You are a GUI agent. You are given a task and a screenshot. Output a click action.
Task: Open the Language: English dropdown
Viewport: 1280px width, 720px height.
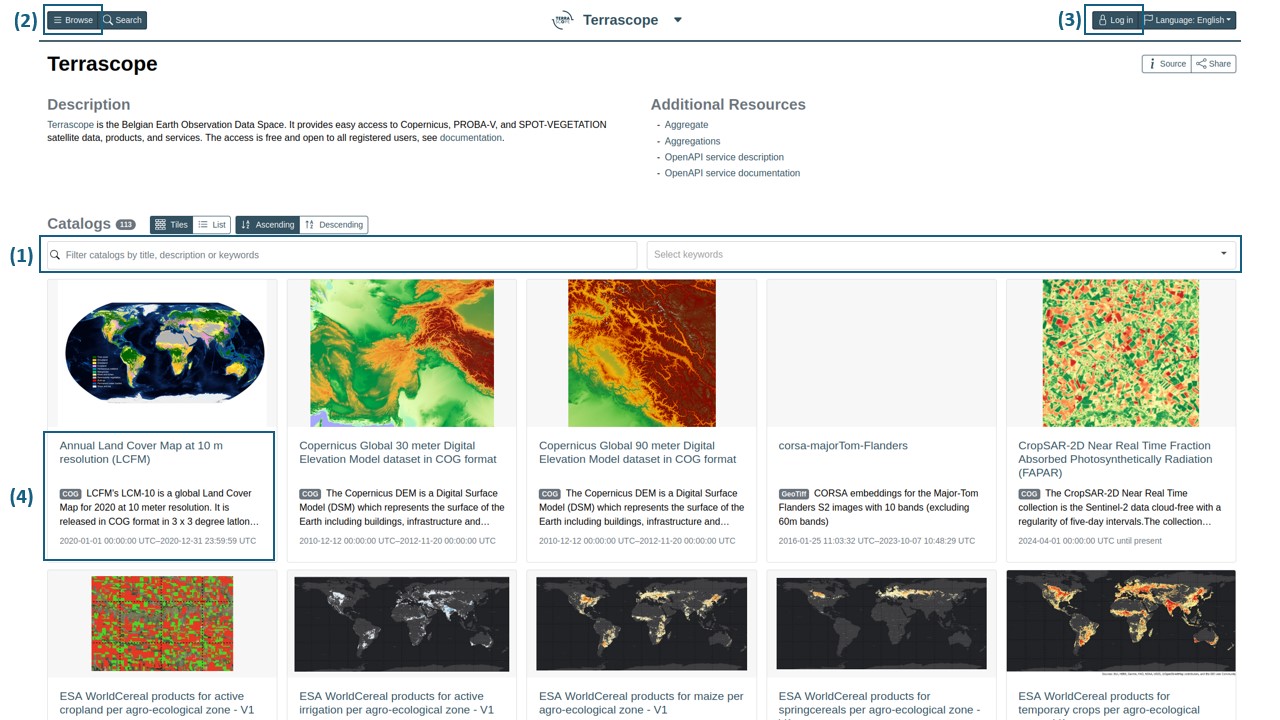coord(1188,20)
